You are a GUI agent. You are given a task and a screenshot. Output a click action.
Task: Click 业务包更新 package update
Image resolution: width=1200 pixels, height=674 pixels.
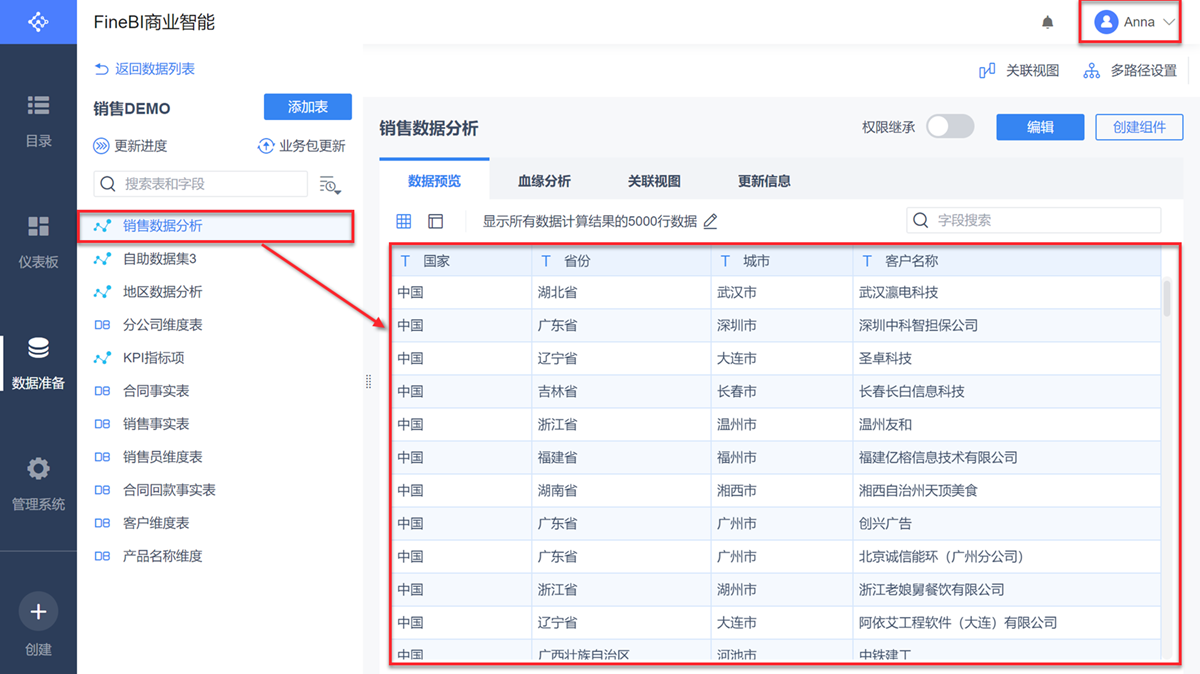pos(301,146)
